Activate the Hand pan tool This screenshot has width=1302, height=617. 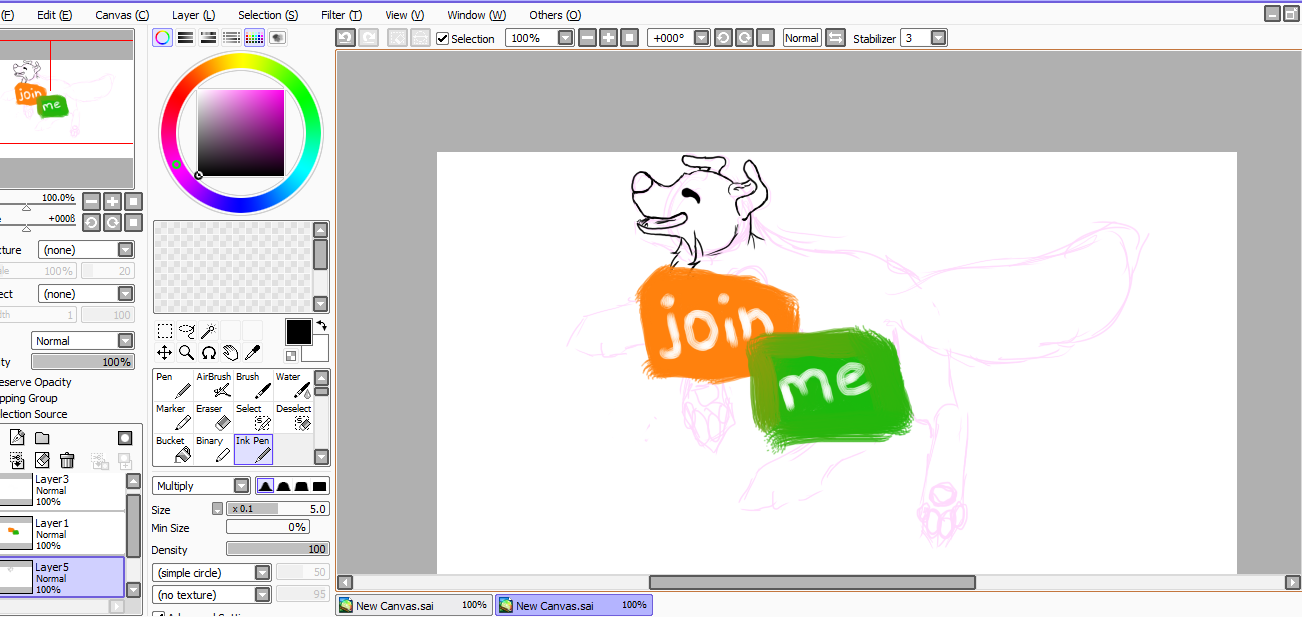pyautogui.click(x=230, y=352)
